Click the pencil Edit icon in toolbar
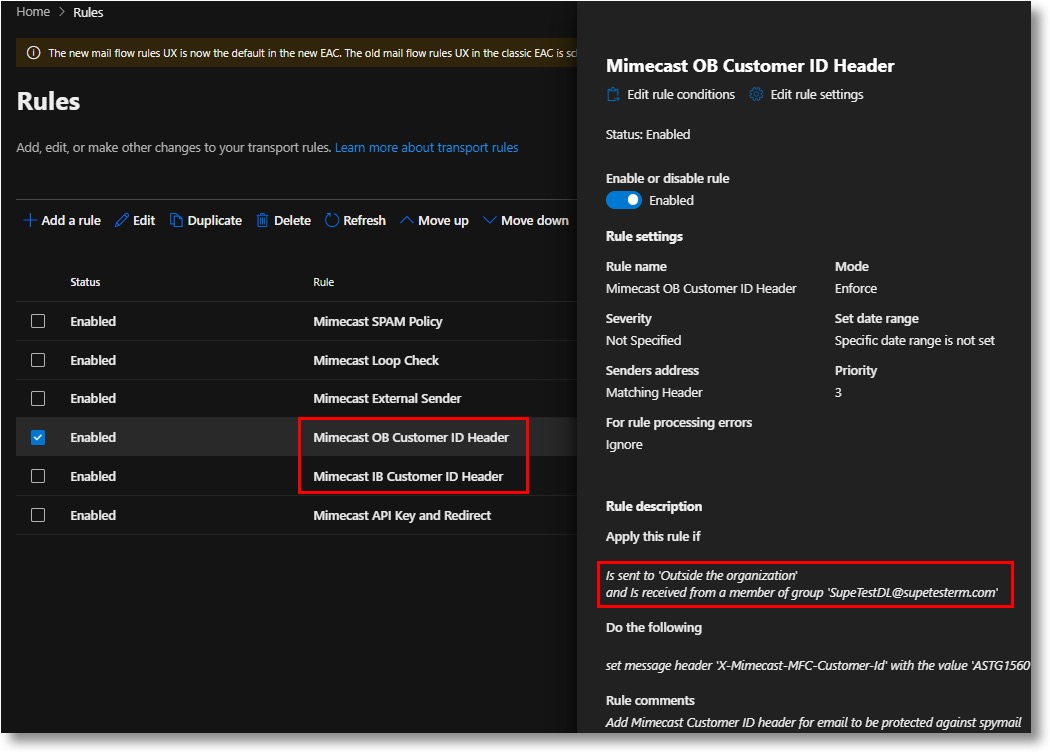Screen dimensions: 1050x752 click(122, 221)
